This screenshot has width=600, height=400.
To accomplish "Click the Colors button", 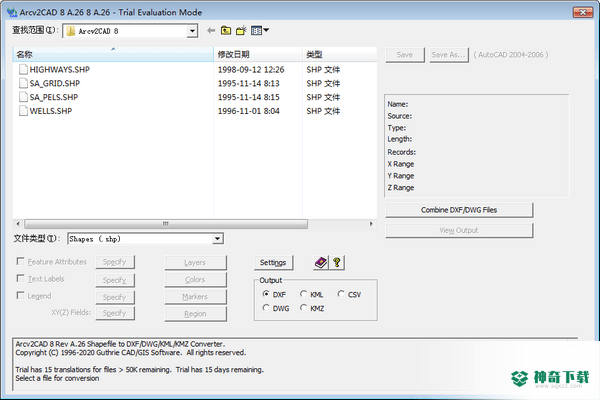I will coord(195,279).
